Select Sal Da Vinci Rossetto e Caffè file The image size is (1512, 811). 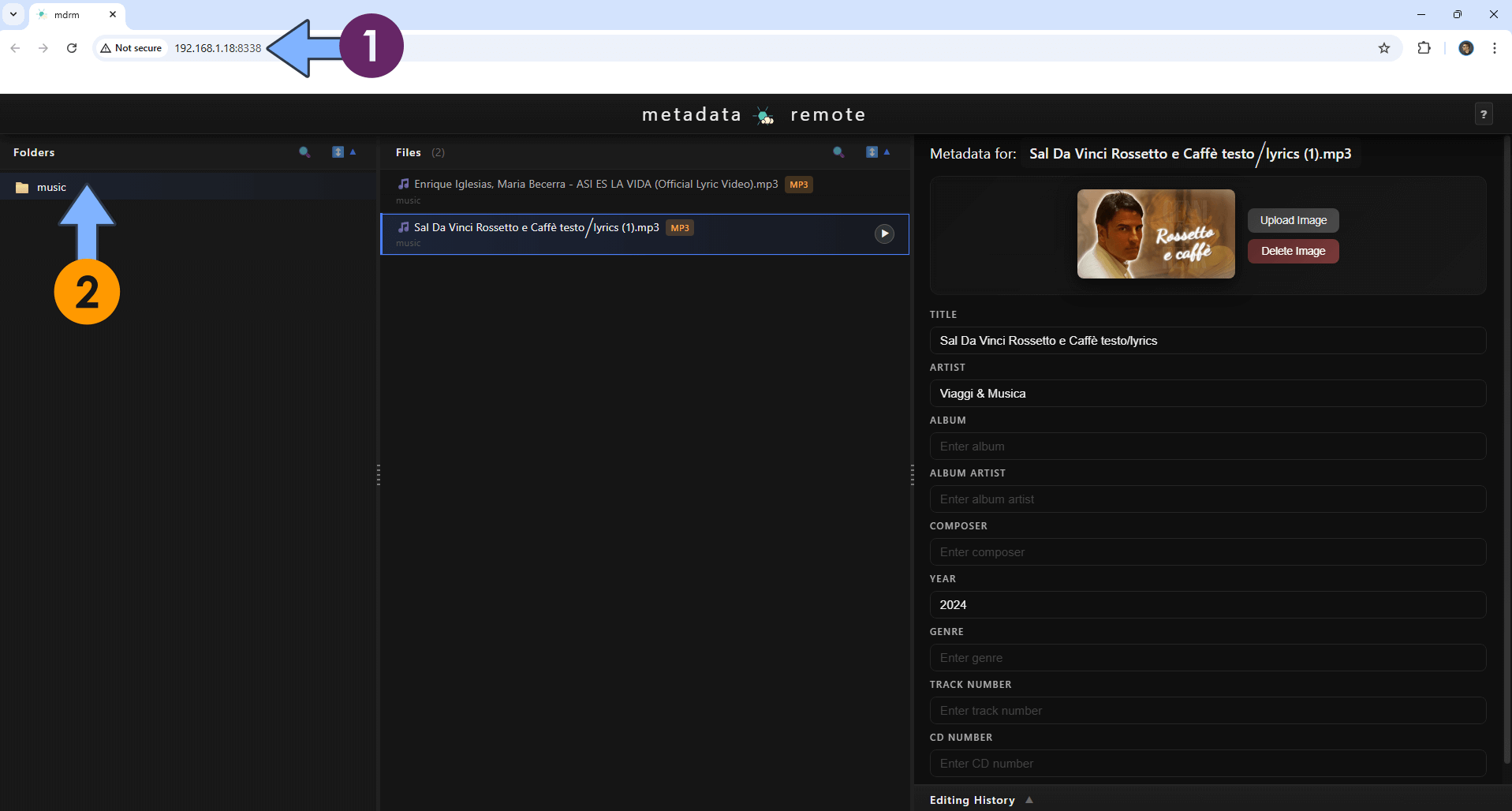point(644,234)
